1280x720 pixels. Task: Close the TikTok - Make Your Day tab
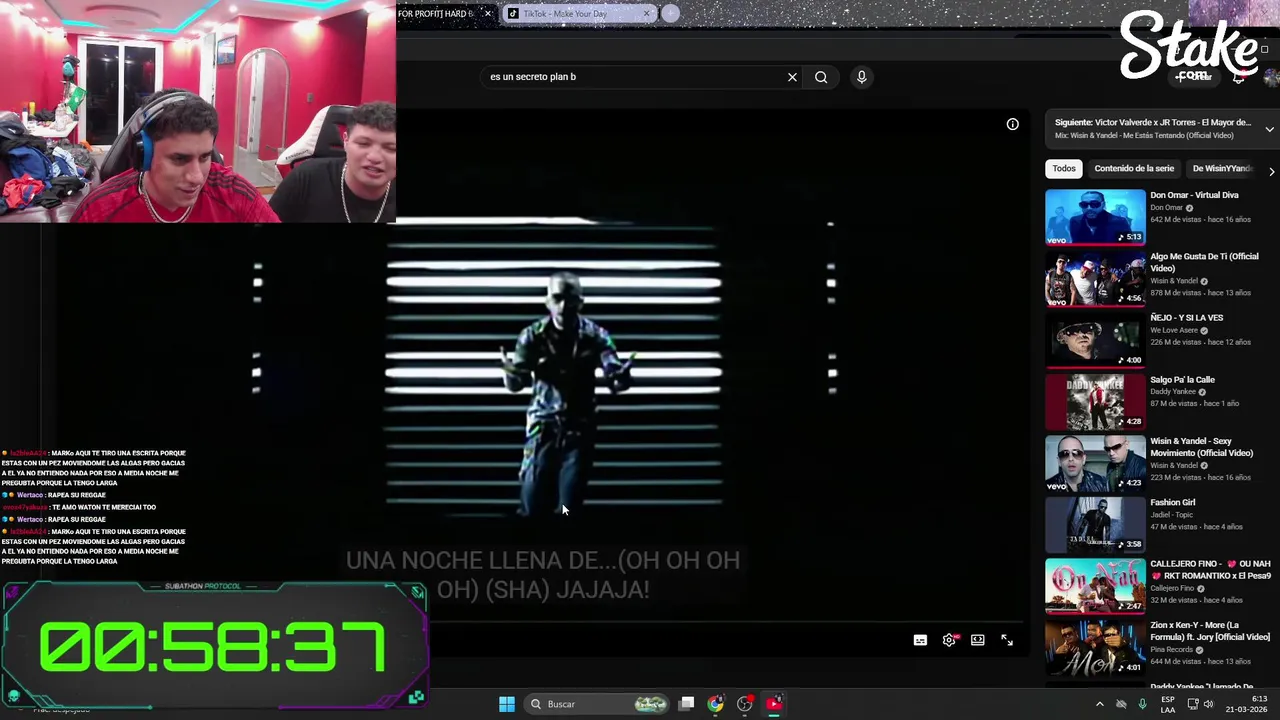[647, 14]
